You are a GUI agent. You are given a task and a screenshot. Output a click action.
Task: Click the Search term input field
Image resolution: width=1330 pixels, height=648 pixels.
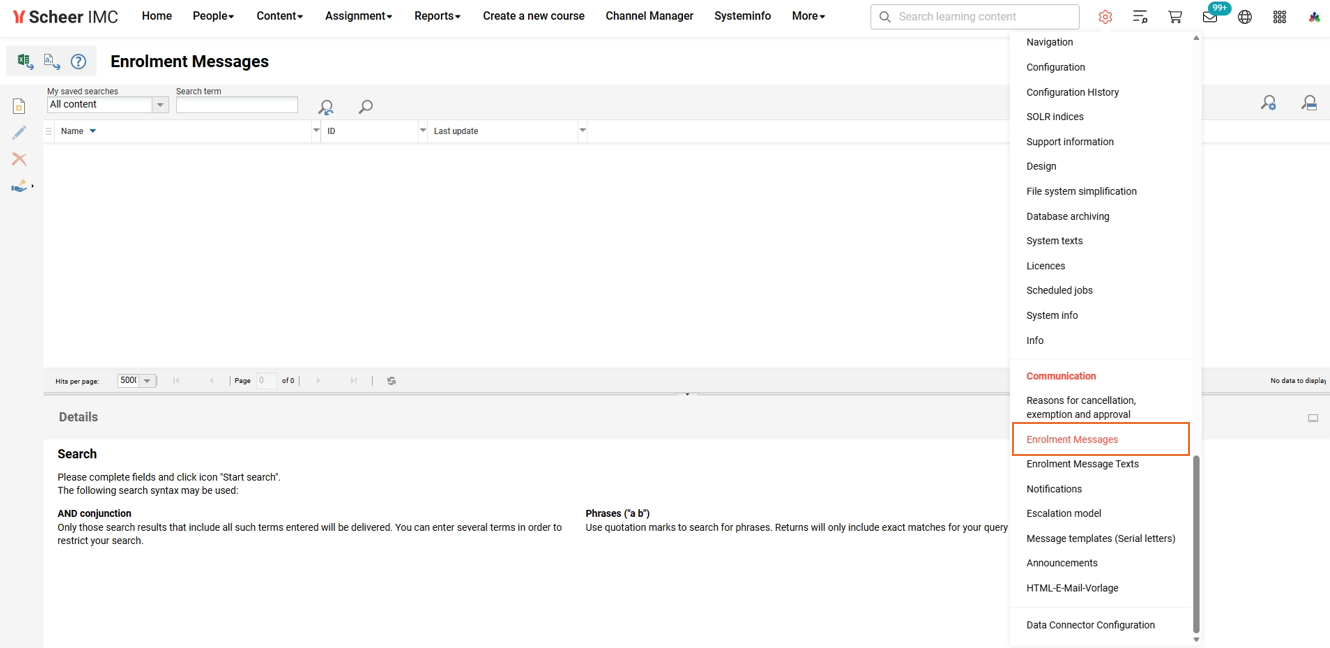(x=237, y=104)
